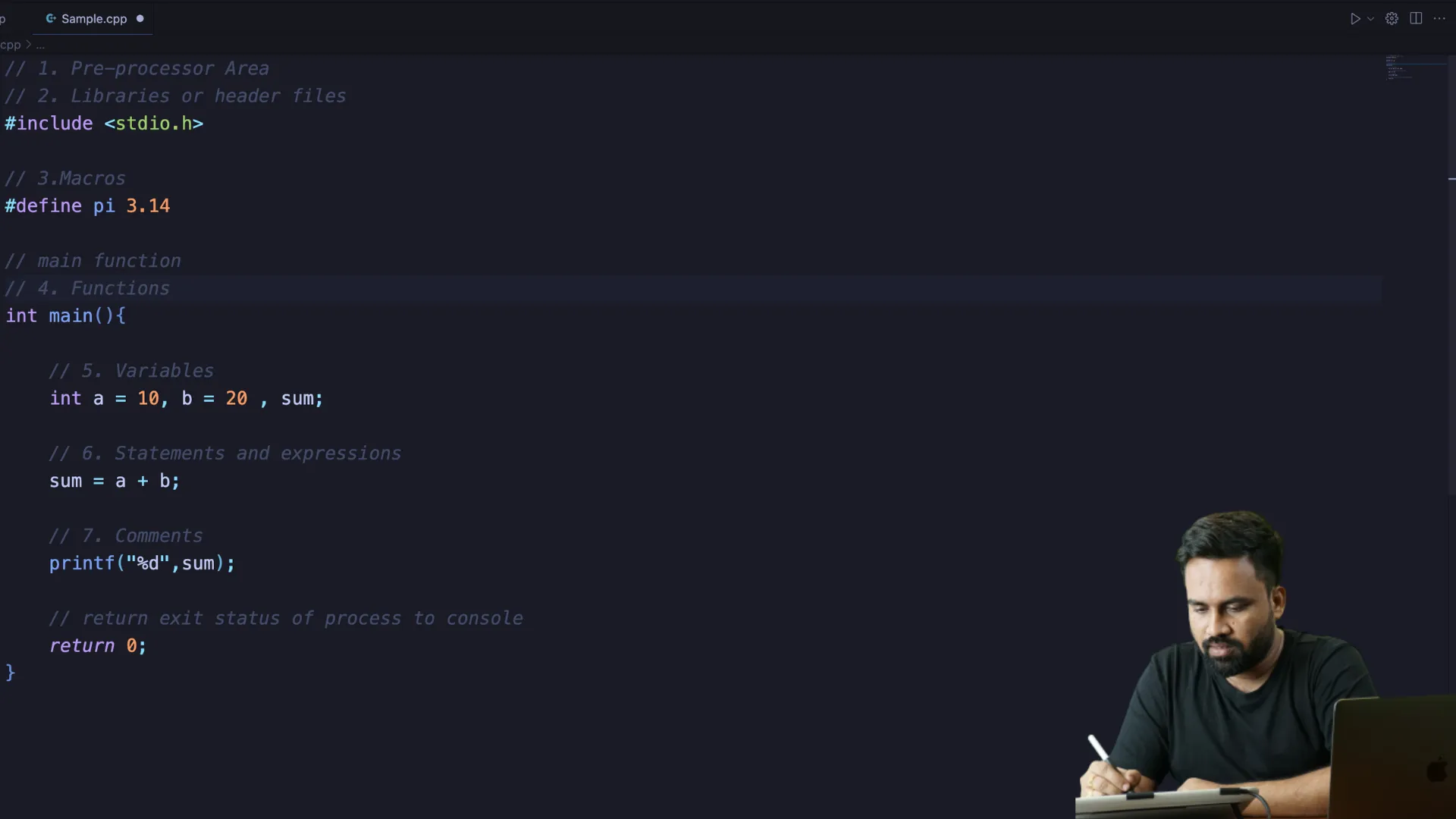Expand the breadcrumb ellipsis after cpp
The height and width of the screenshot is (819, 1456).
(x=40, y=45)
